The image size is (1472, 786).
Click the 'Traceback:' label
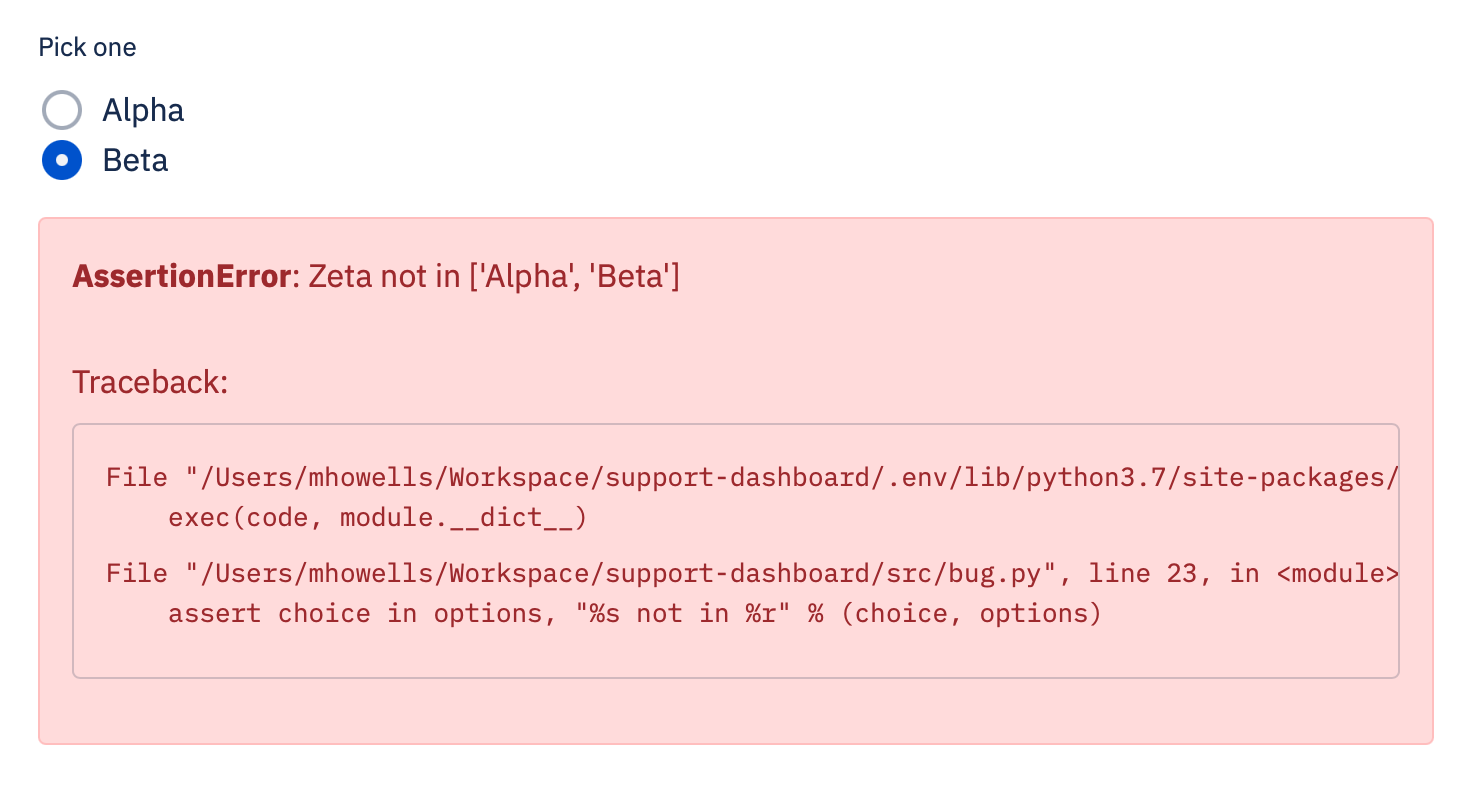click(x=149, y=382)
